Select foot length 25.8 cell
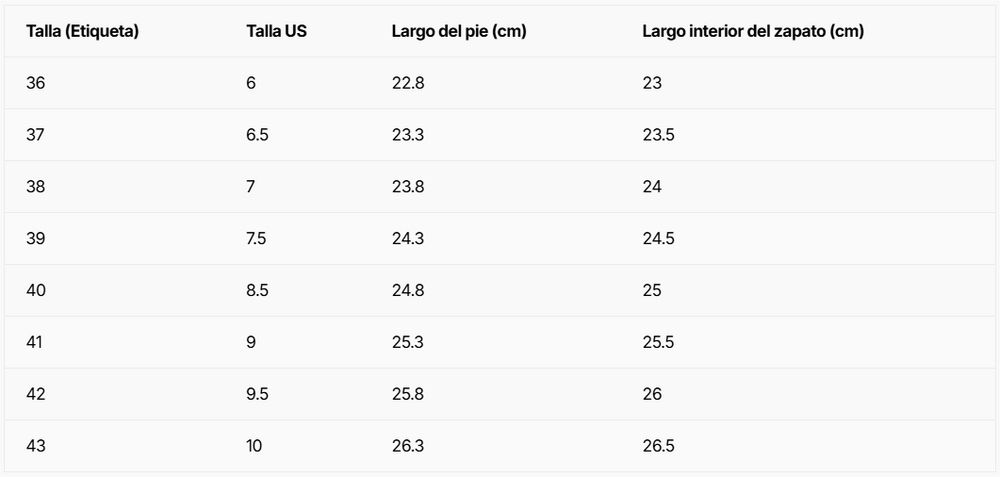The height and width of the screenshot is (477, 1000). point(408,394)
